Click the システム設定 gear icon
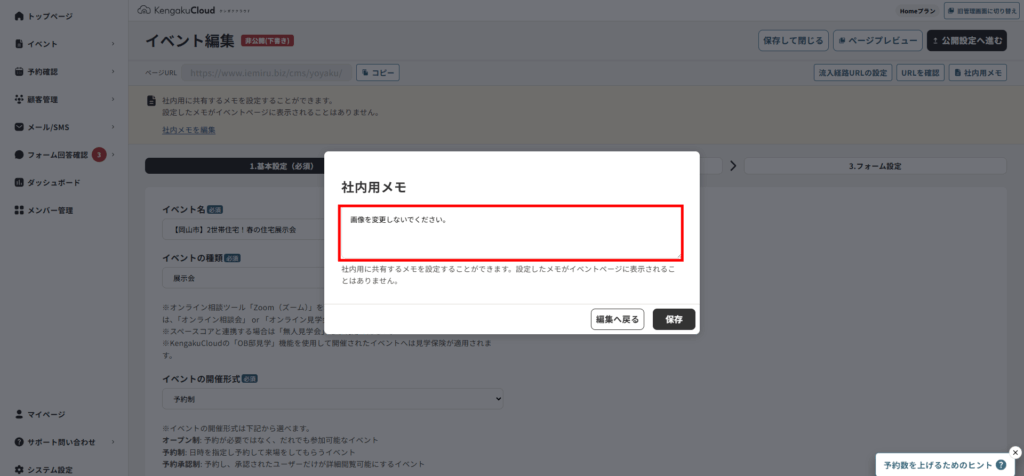Image resolution: width=1024 pixels, height=476 pixels. [19, 470]
